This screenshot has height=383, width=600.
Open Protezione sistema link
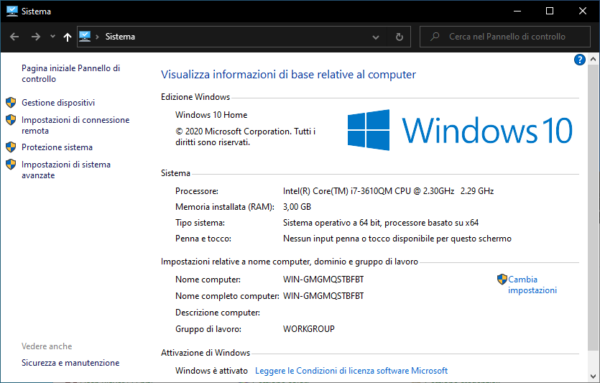coord(57,147)
